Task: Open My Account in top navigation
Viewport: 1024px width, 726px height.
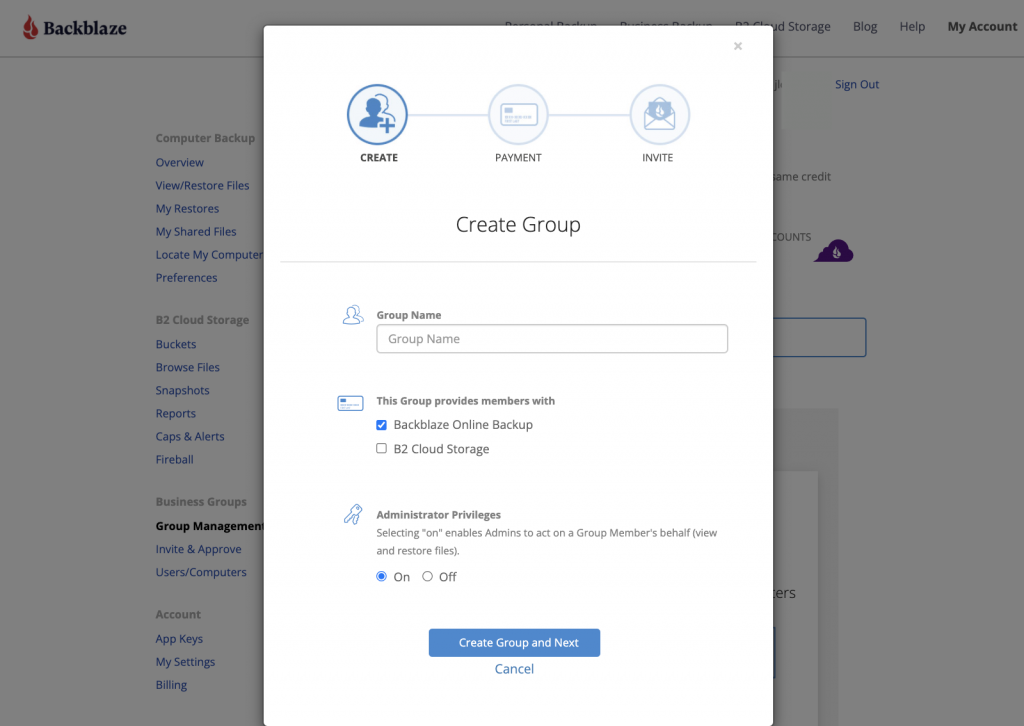Action: (982, 27)
